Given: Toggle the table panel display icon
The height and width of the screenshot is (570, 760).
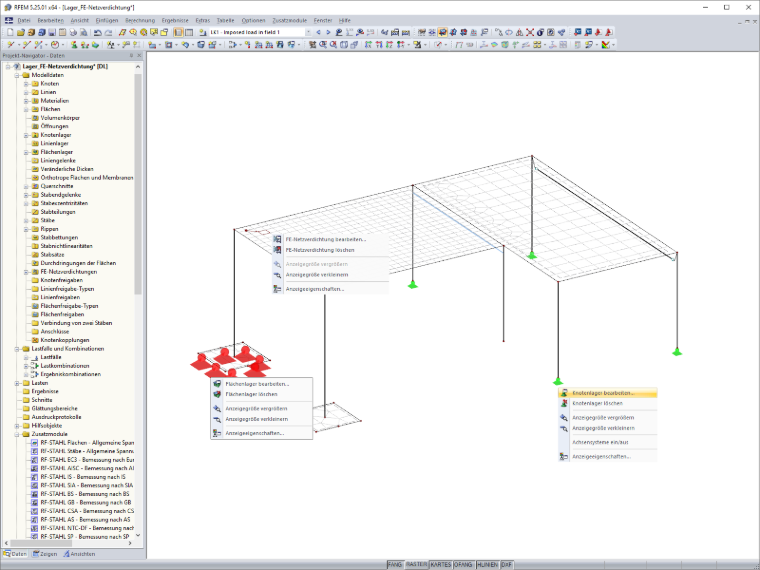Looking at the screenshot, I should tap(189, 32).
